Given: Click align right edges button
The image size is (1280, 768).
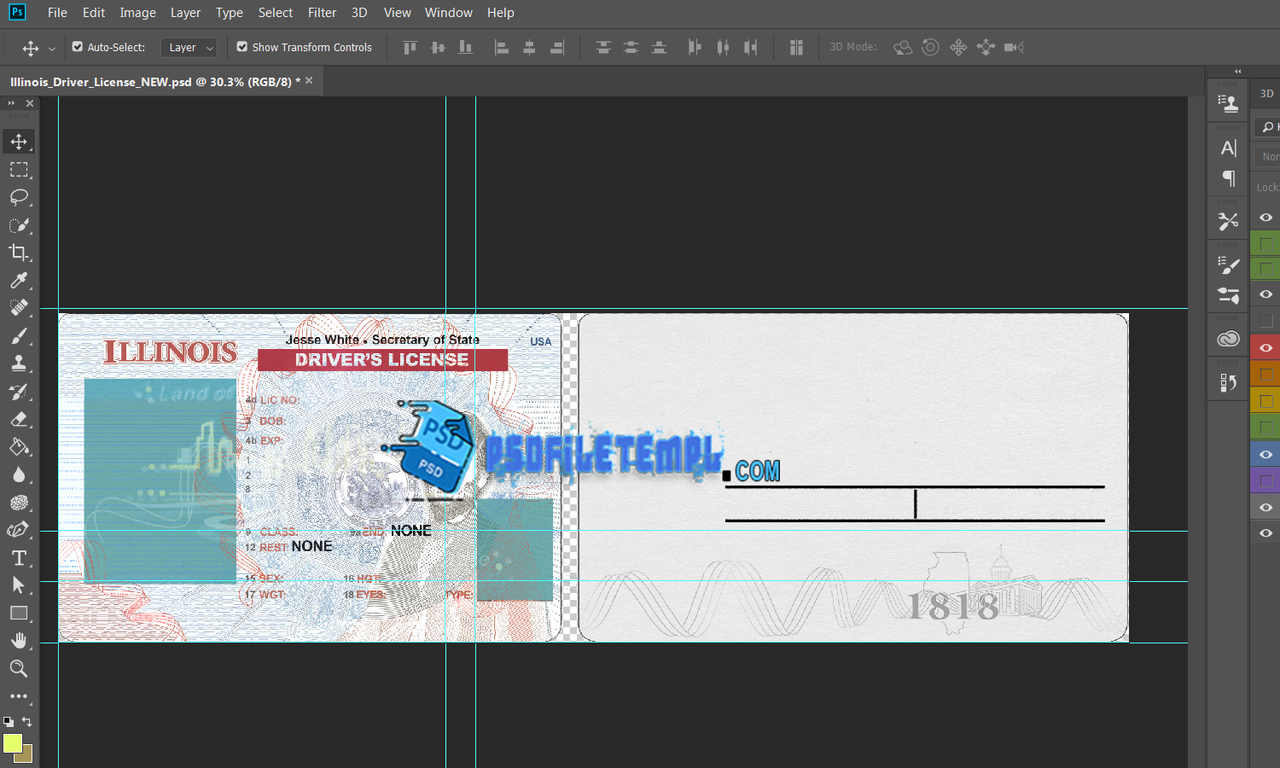Looking at the screenshot, I should [x=557, y=47].
